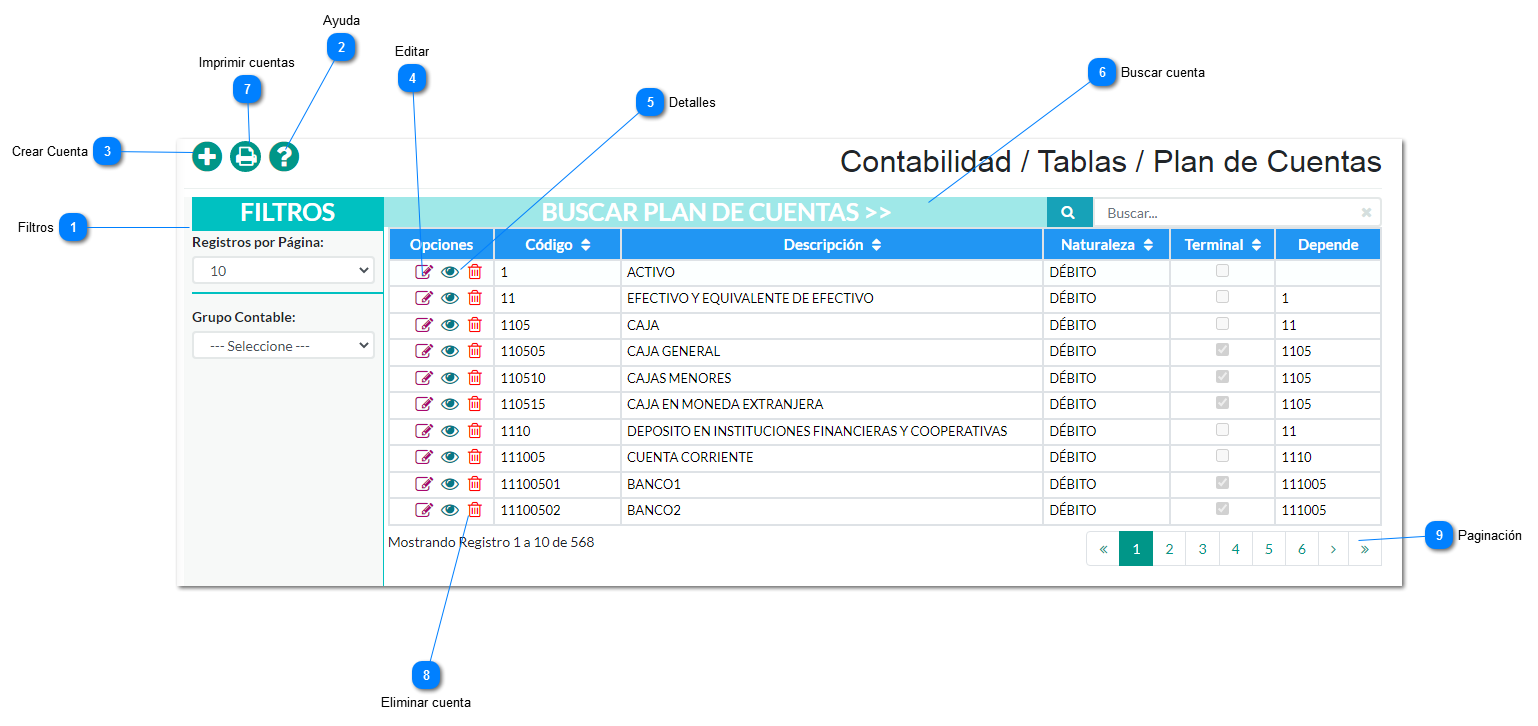Go to pagination page 6
Viewport: 1538px width, 726px height.
[x=1301, y=549]
